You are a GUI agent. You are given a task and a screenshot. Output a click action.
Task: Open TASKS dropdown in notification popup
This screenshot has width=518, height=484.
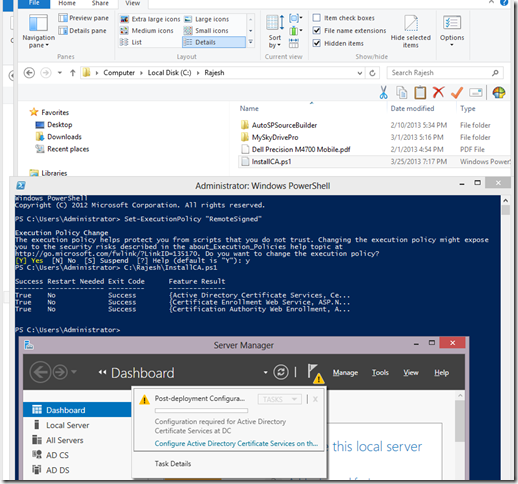[279, 399]
